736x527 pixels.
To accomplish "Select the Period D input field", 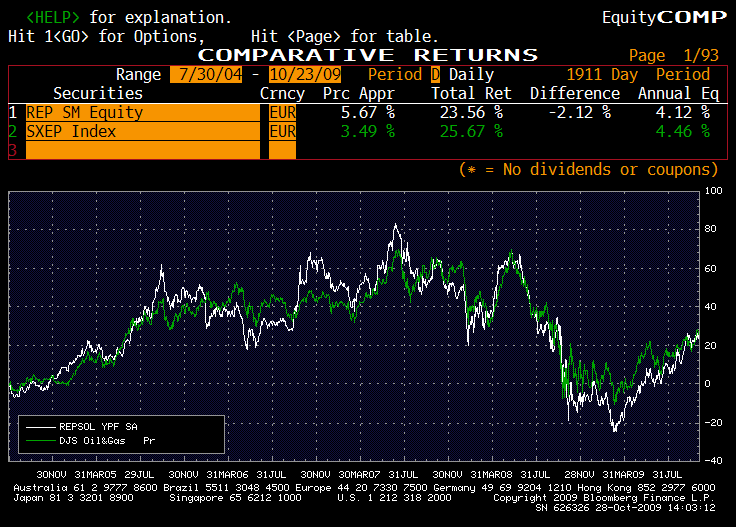I will (435, 75).
